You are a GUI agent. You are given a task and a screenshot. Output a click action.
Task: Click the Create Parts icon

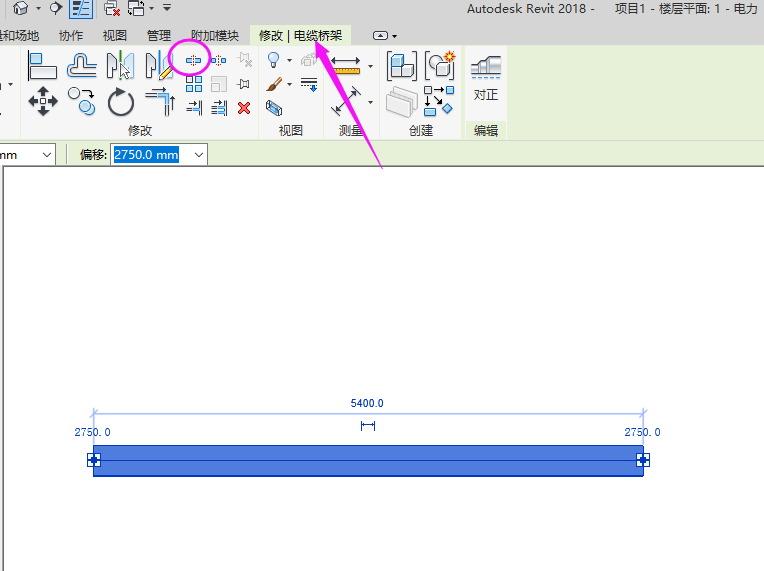(401, 102)
